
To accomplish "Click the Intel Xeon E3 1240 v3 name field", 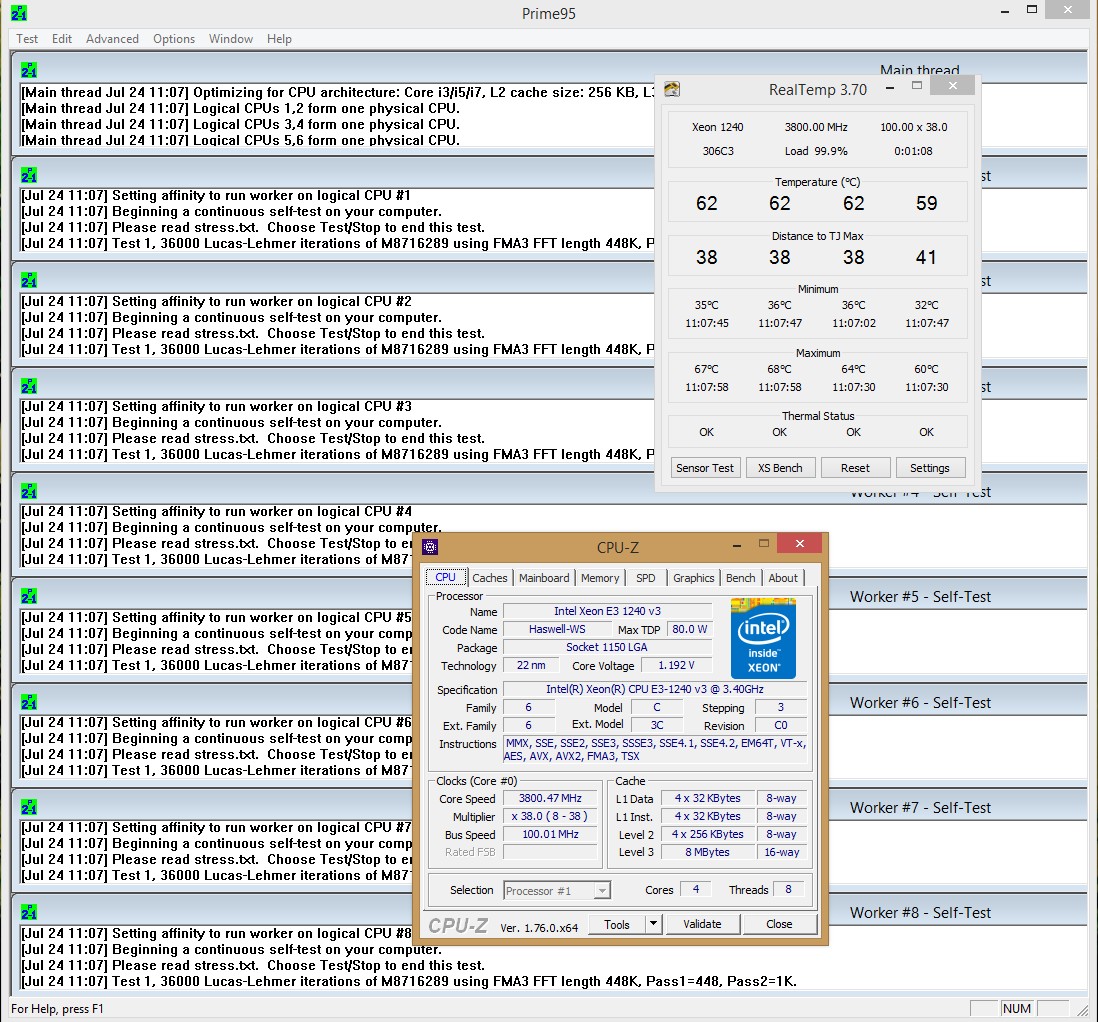I will pos(607,611).
